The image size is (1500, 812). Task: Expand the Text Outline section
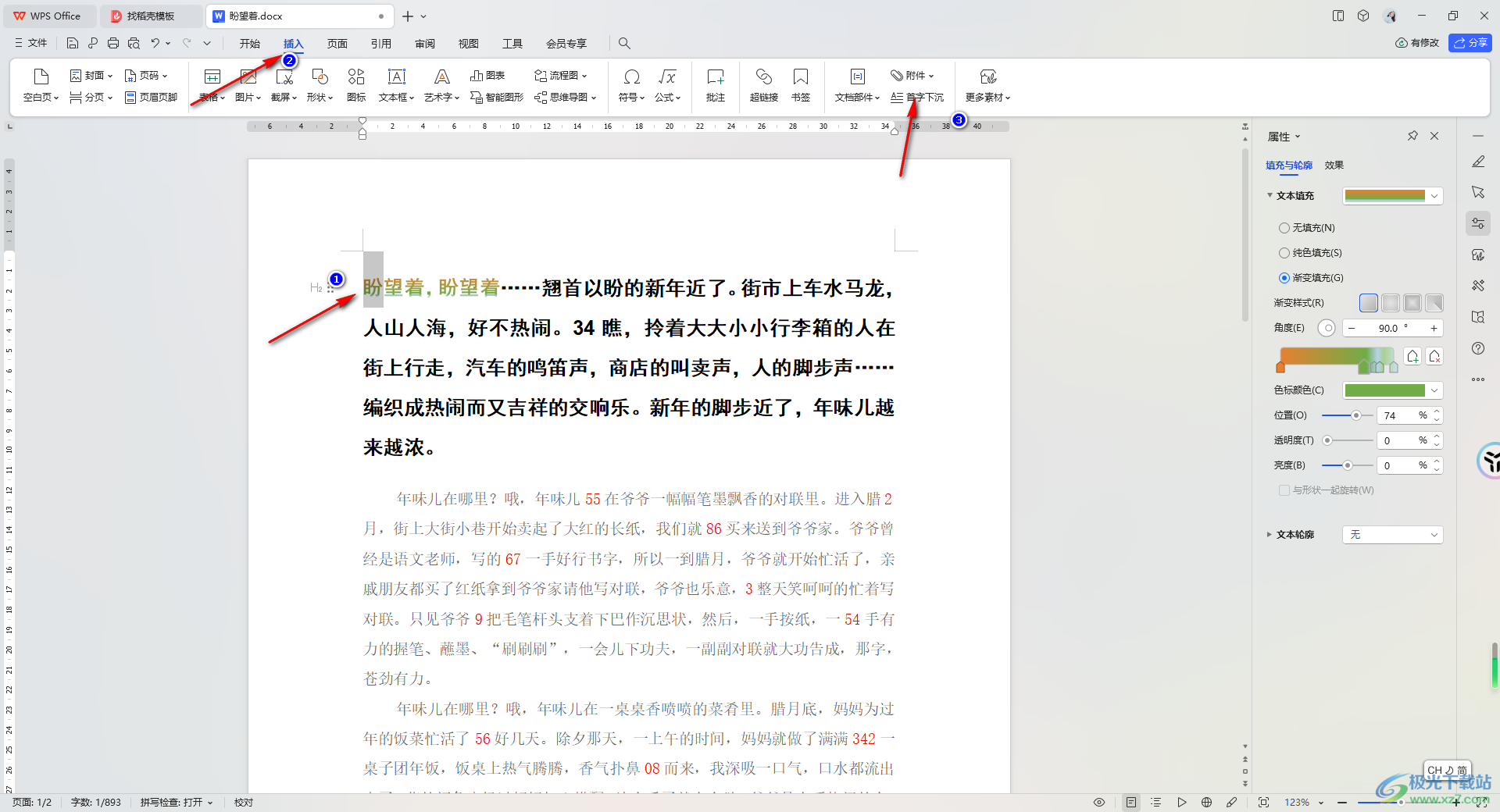point(1269,535)
